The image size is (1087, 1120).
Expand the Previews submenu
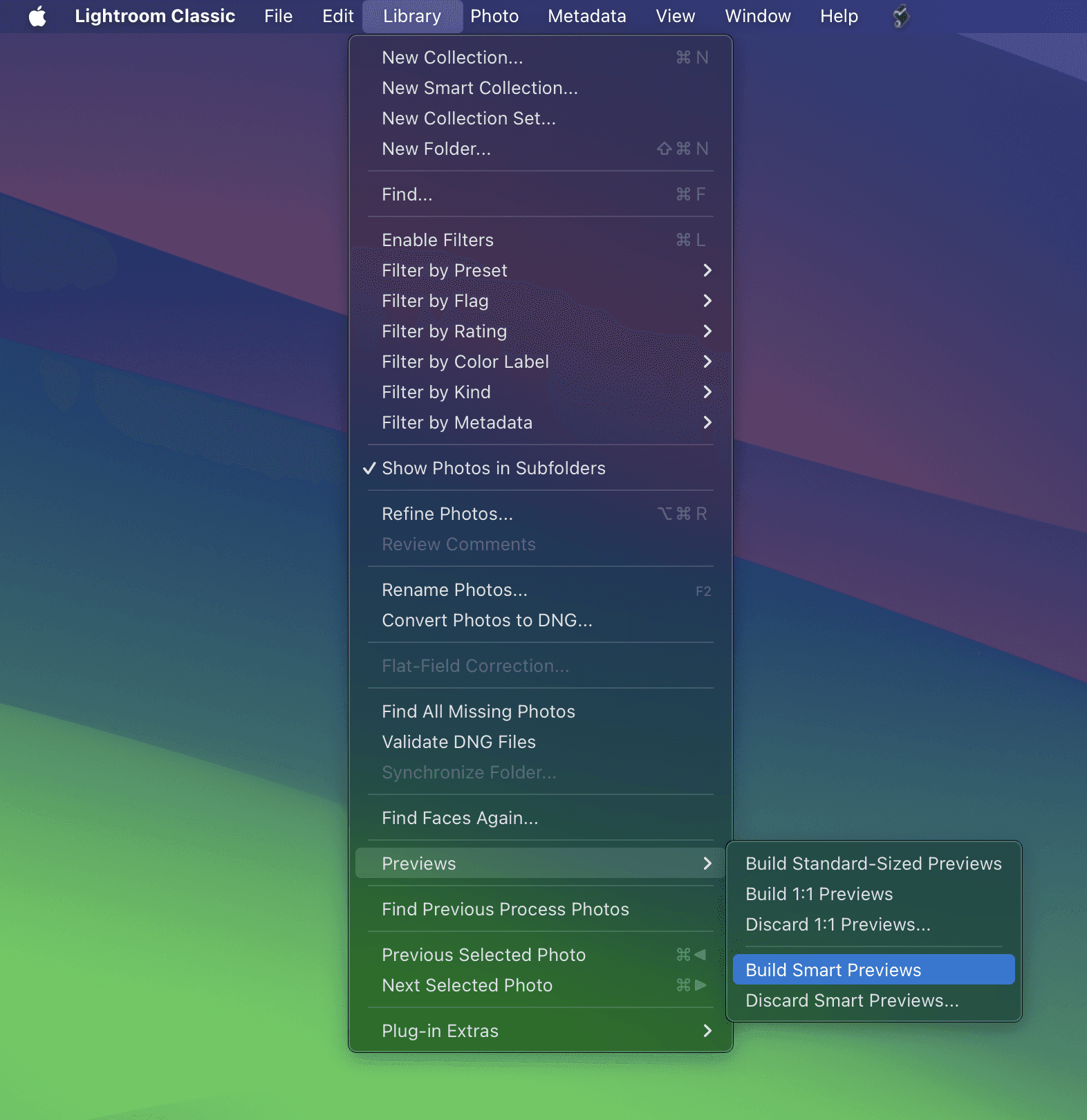click(x=541, y=864)
